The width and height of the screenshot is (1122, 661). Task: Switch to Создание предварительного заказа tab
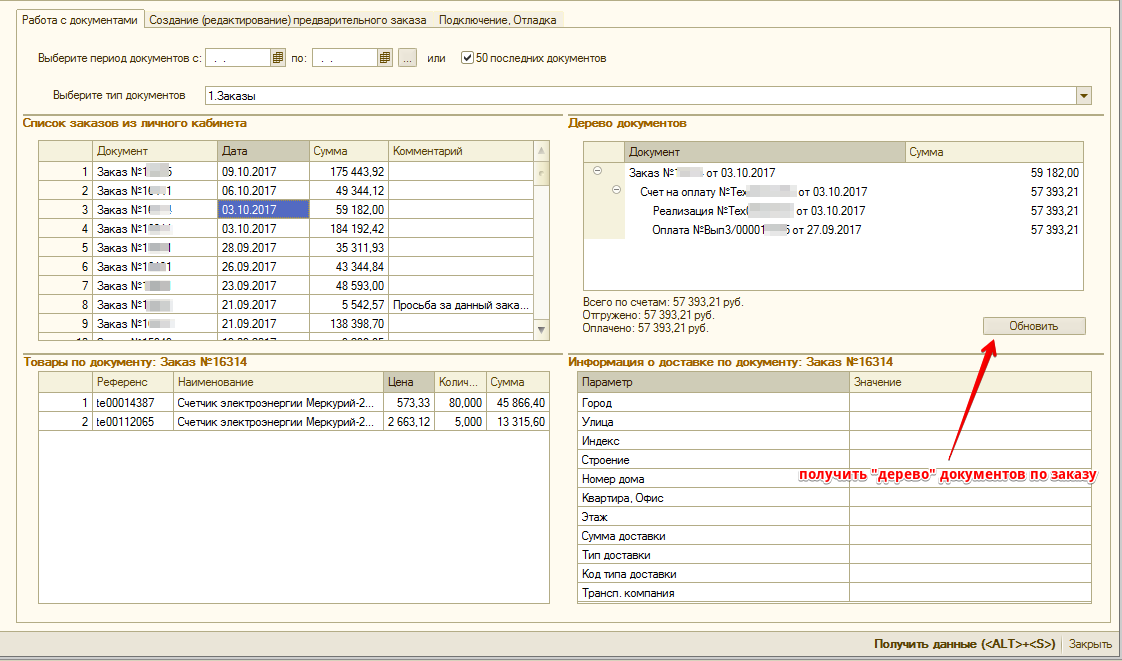(288, 20)
